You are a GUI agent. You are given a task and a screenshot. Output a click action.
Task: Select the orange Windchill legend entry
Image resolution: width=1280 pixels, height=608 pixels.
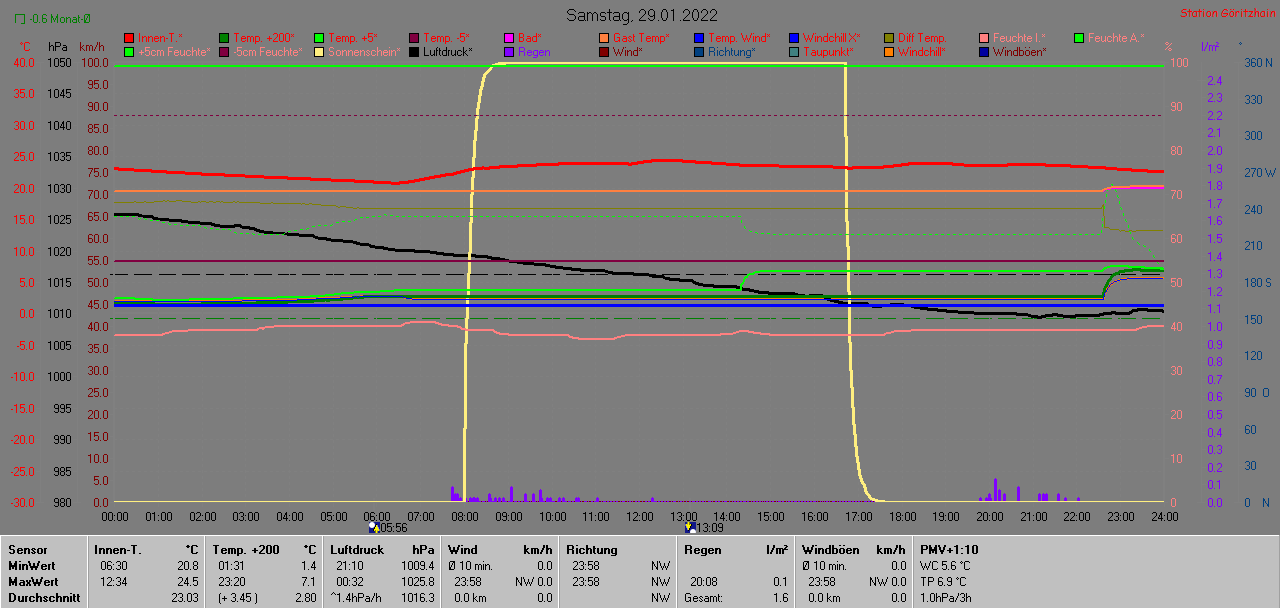point(915,51)
